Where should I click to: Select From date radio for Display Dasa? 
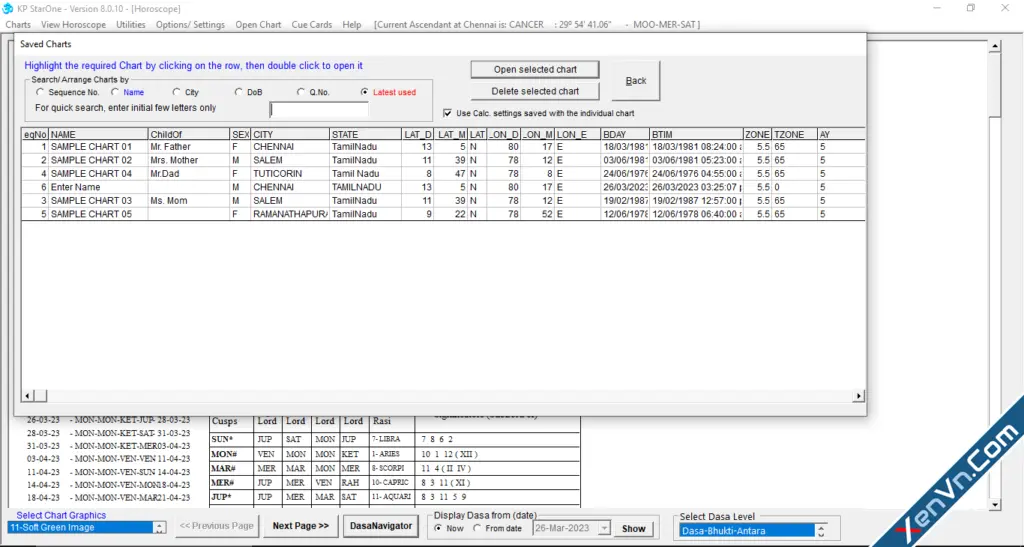pyautogui.click(x=477, y=528)
